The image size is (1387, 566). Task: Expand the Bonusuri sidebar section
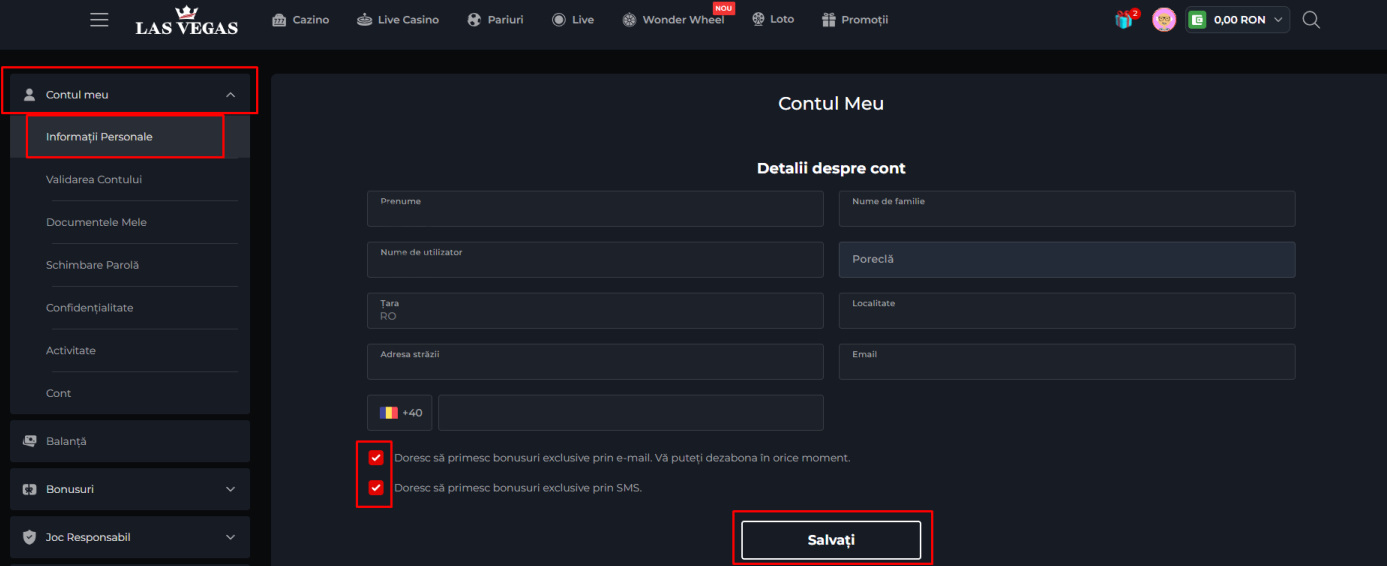coord(230,489)
